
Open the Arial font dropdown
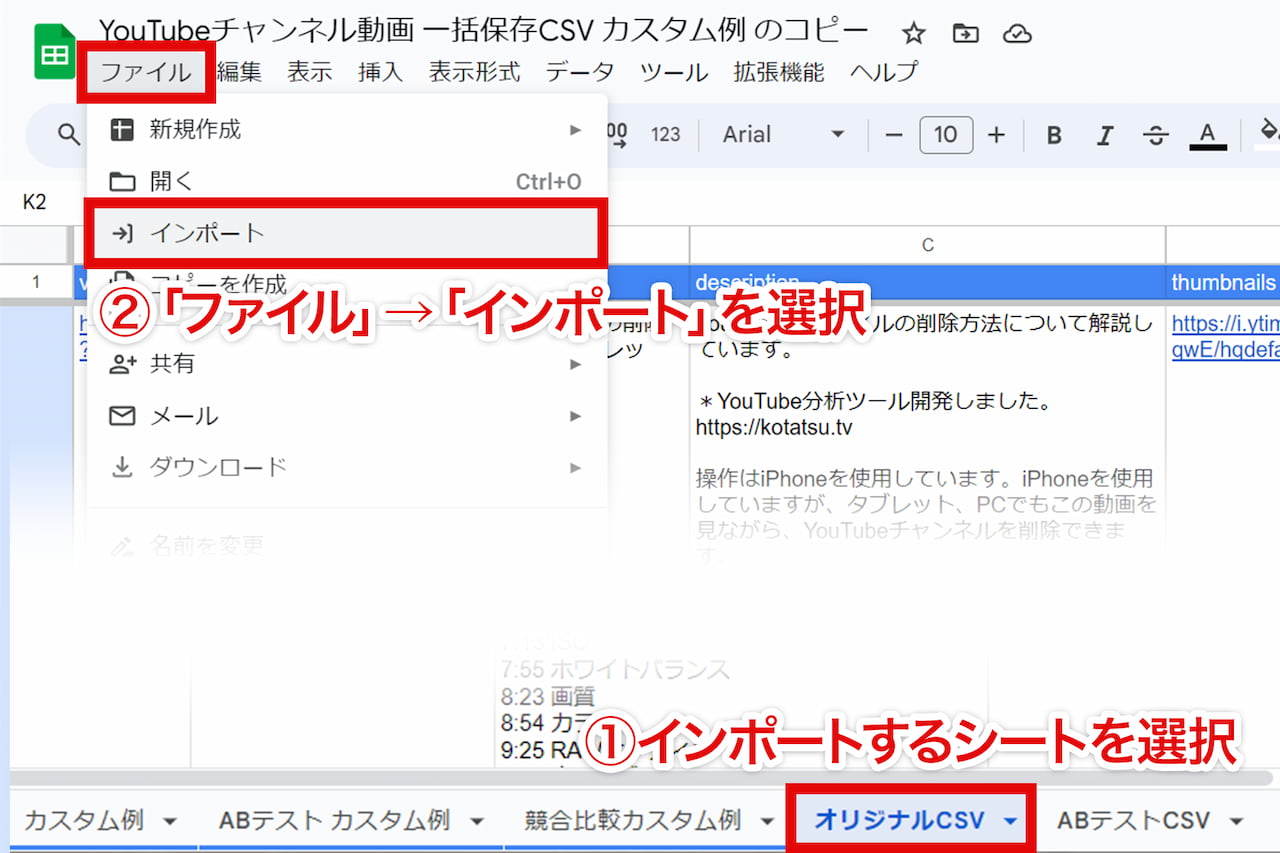pyautogui.click(x=784, y=134)
